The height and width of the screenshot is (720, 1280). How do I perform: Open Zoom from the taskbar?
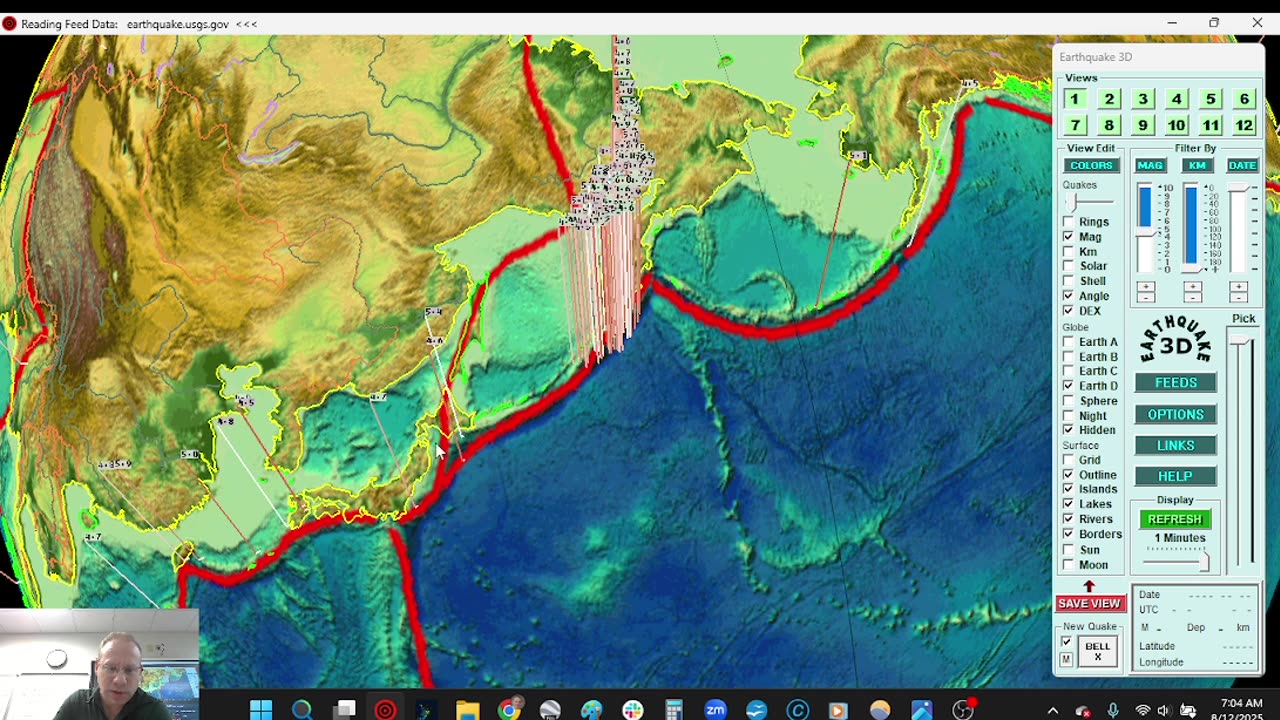tap(715, 710)
